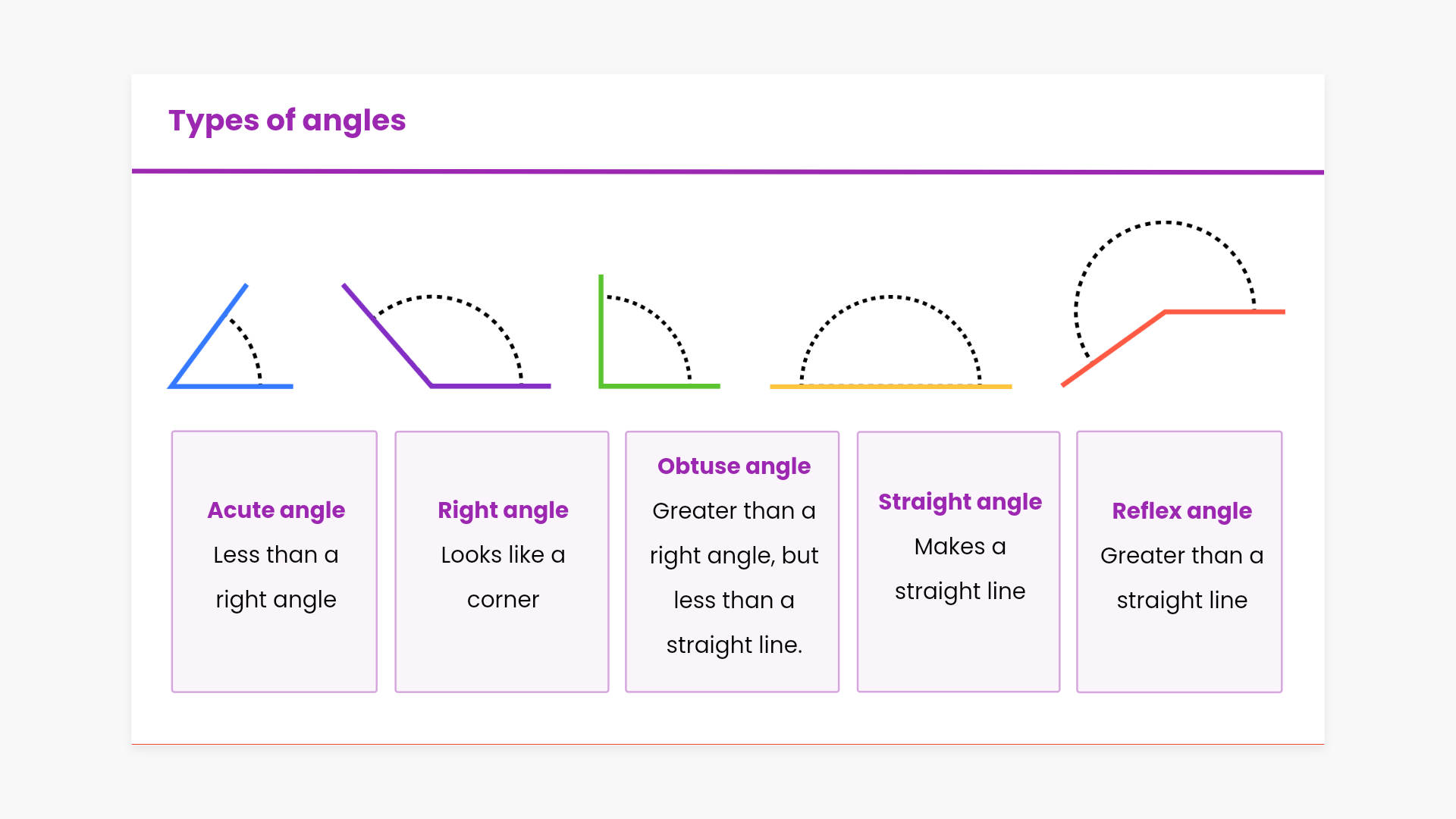Click the purple divider line under the title
1456x819 pixels.
click(727, 172)
